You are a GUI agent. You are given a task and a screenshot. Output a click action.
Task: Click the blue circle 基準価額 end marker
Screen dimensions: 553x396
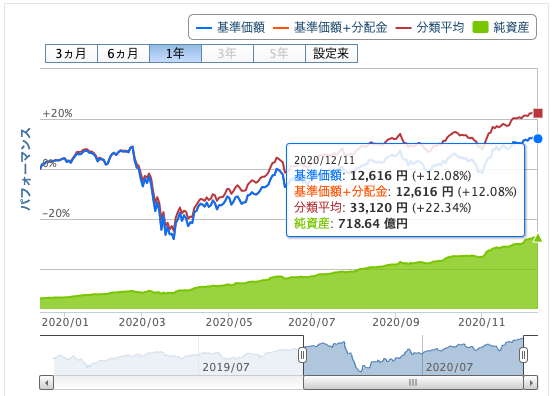coord(538,139)
